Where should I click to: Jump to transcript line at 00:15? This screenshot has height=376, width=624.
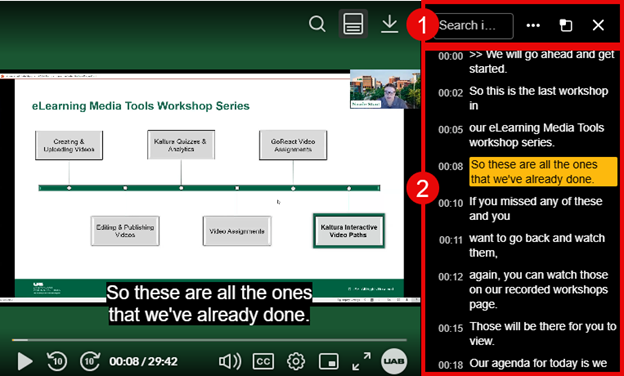point(527,333)
